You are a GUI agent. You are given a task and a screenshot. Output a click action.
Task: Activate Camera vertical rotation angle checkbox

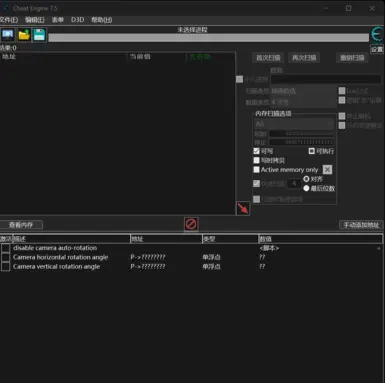5,266
